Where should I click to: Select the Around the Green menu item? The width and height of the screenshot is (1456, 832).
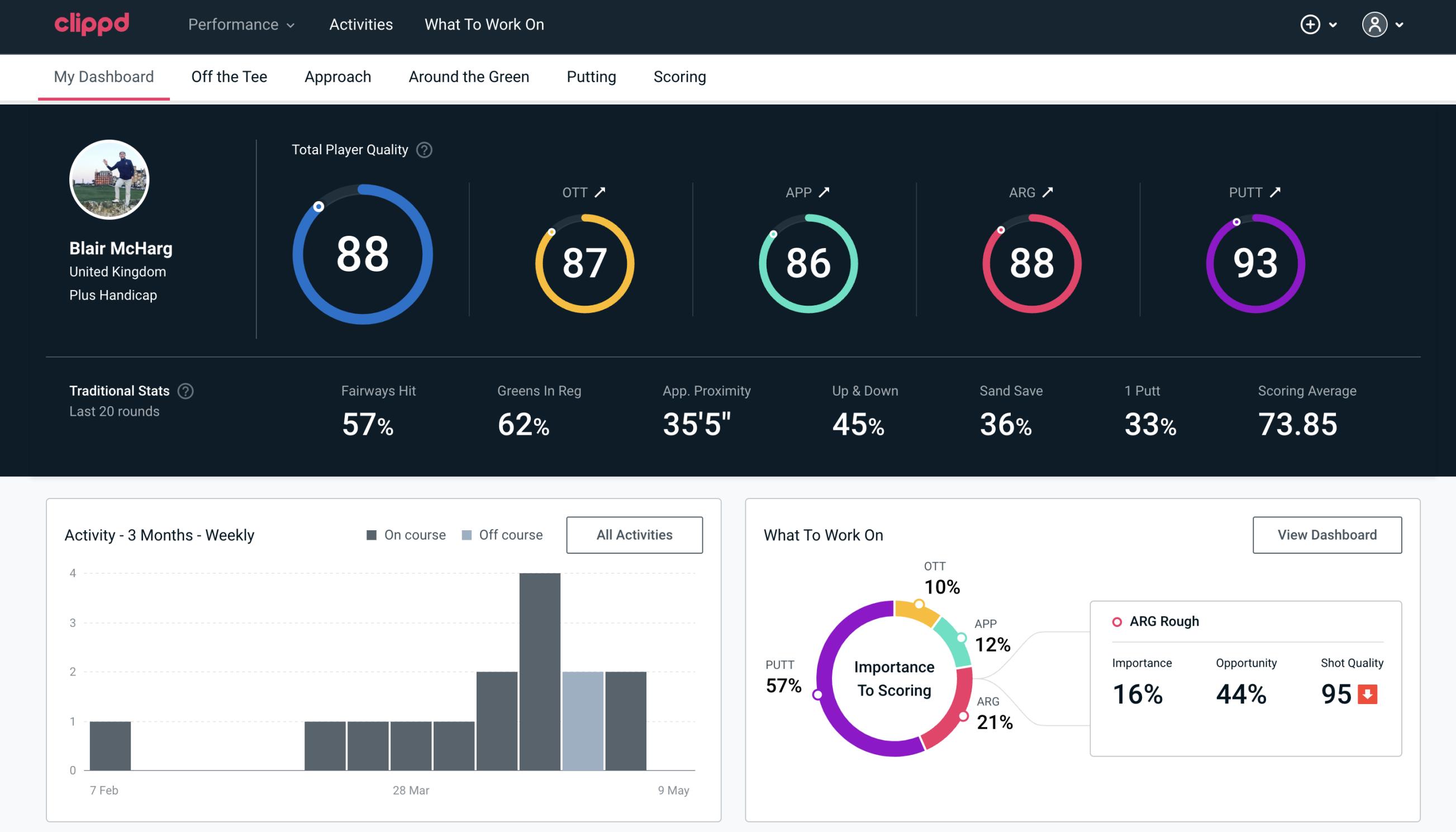(x=468, y=76)
